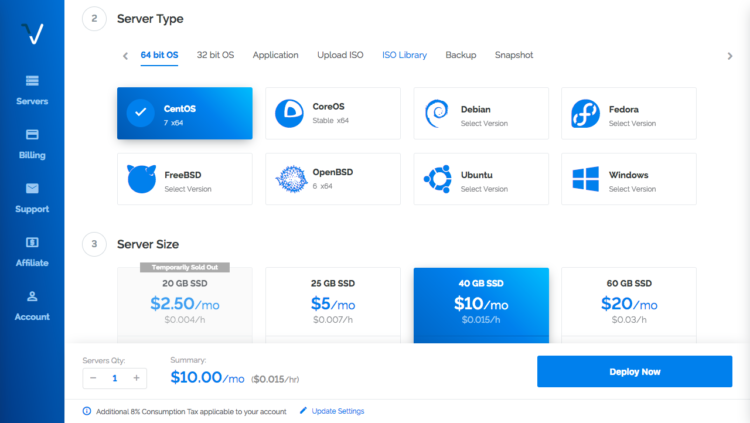The width and height of the screenshot is (750, 423).
Task: Choose the Debian Select Version card
Action: click(x=481, y=113)
